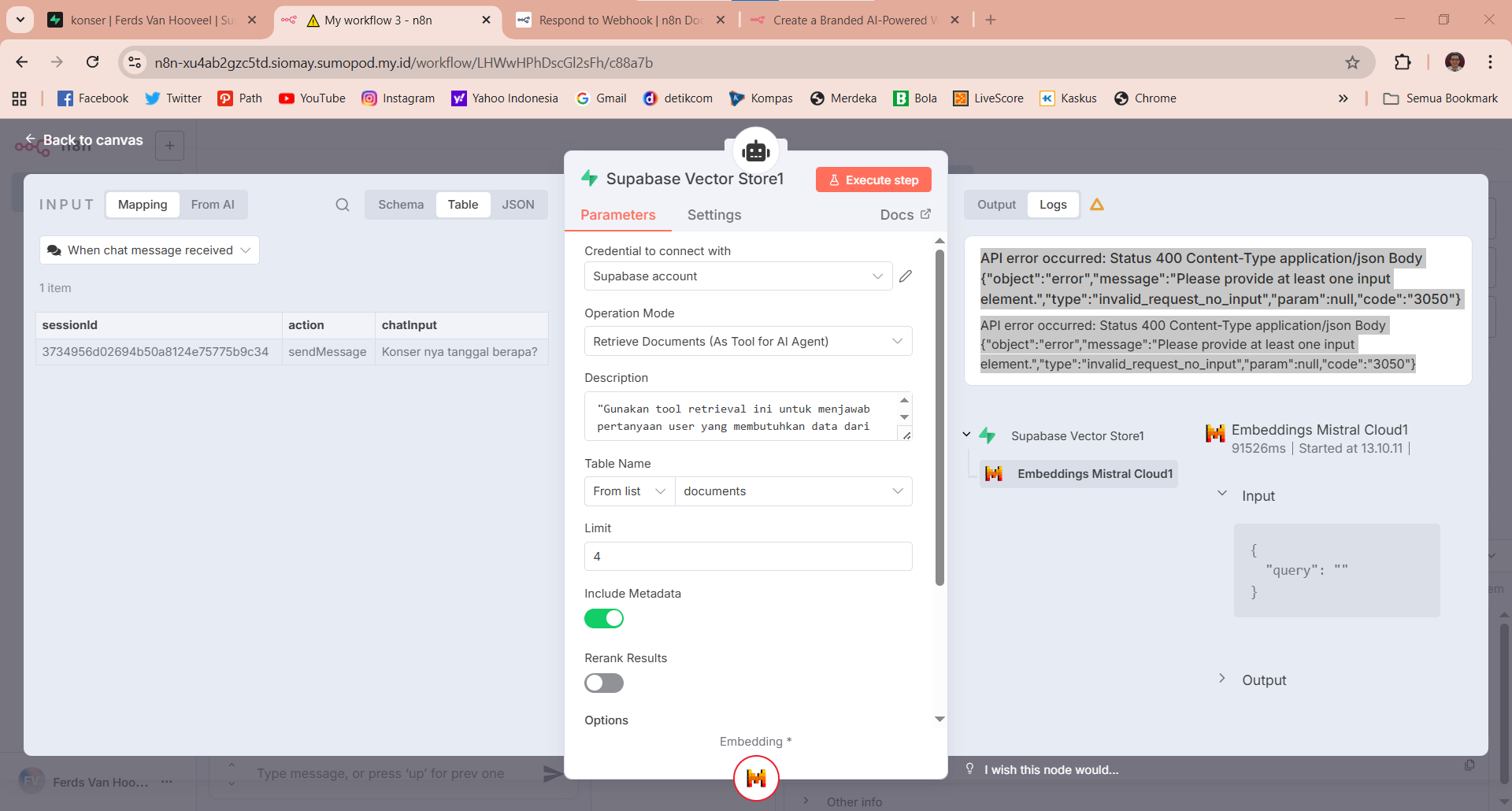Collapse the Supabase Vector Store1 log tree

[966, 435]
